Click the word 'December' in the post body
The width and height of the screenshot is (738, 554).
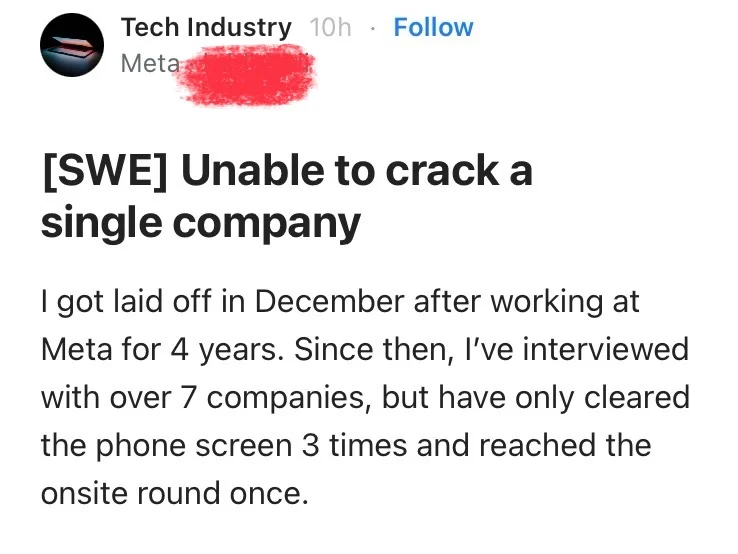pyautogui.click(x=329, y=301)
